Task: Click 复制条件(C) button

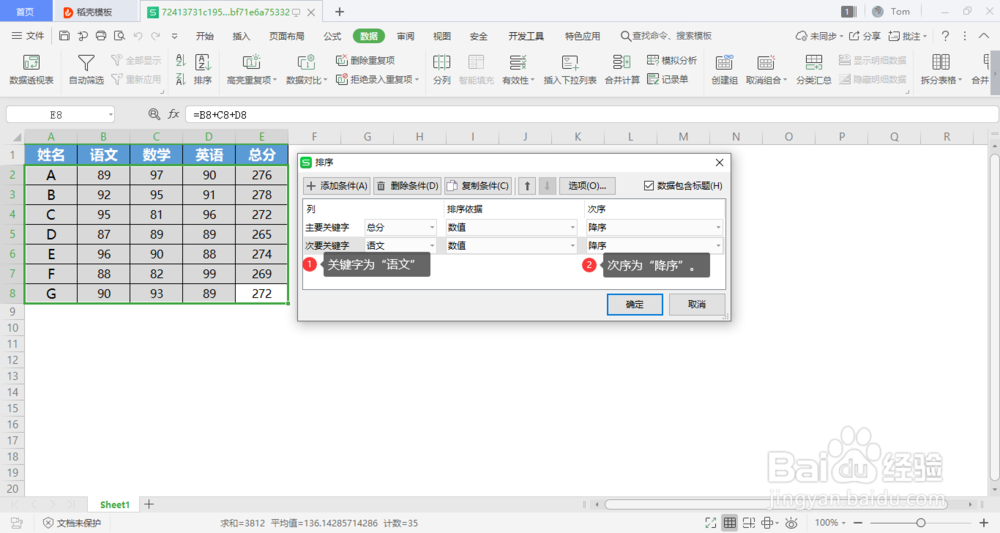Action: pyautogui.click(x=478, y=186)
